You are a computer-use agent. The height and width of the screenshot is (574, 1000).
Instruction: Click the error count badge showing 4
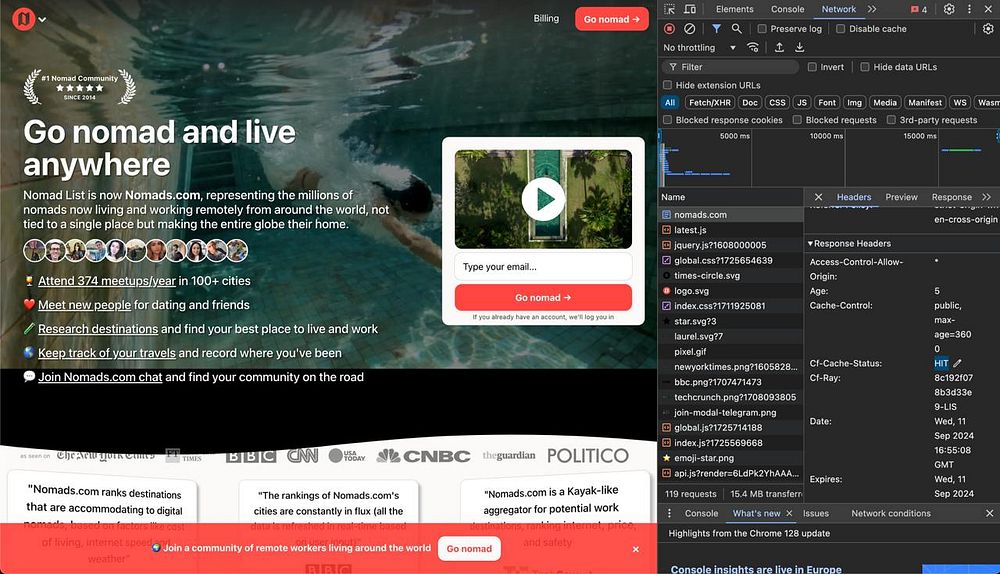pos(919,10)
